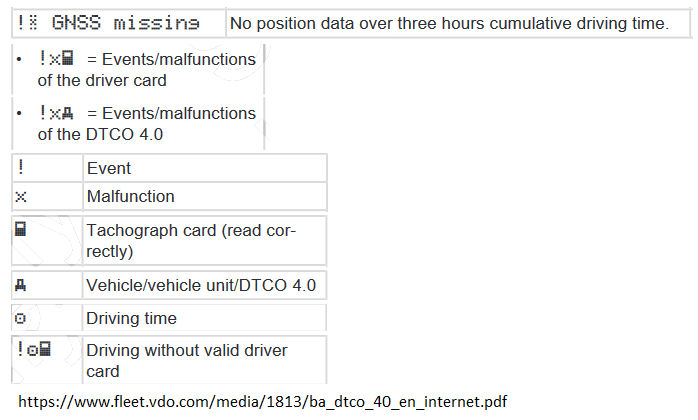Click the Tachograph card read correctly text
This screenshot has width=698, height=420.
click(x=191, y=241)
